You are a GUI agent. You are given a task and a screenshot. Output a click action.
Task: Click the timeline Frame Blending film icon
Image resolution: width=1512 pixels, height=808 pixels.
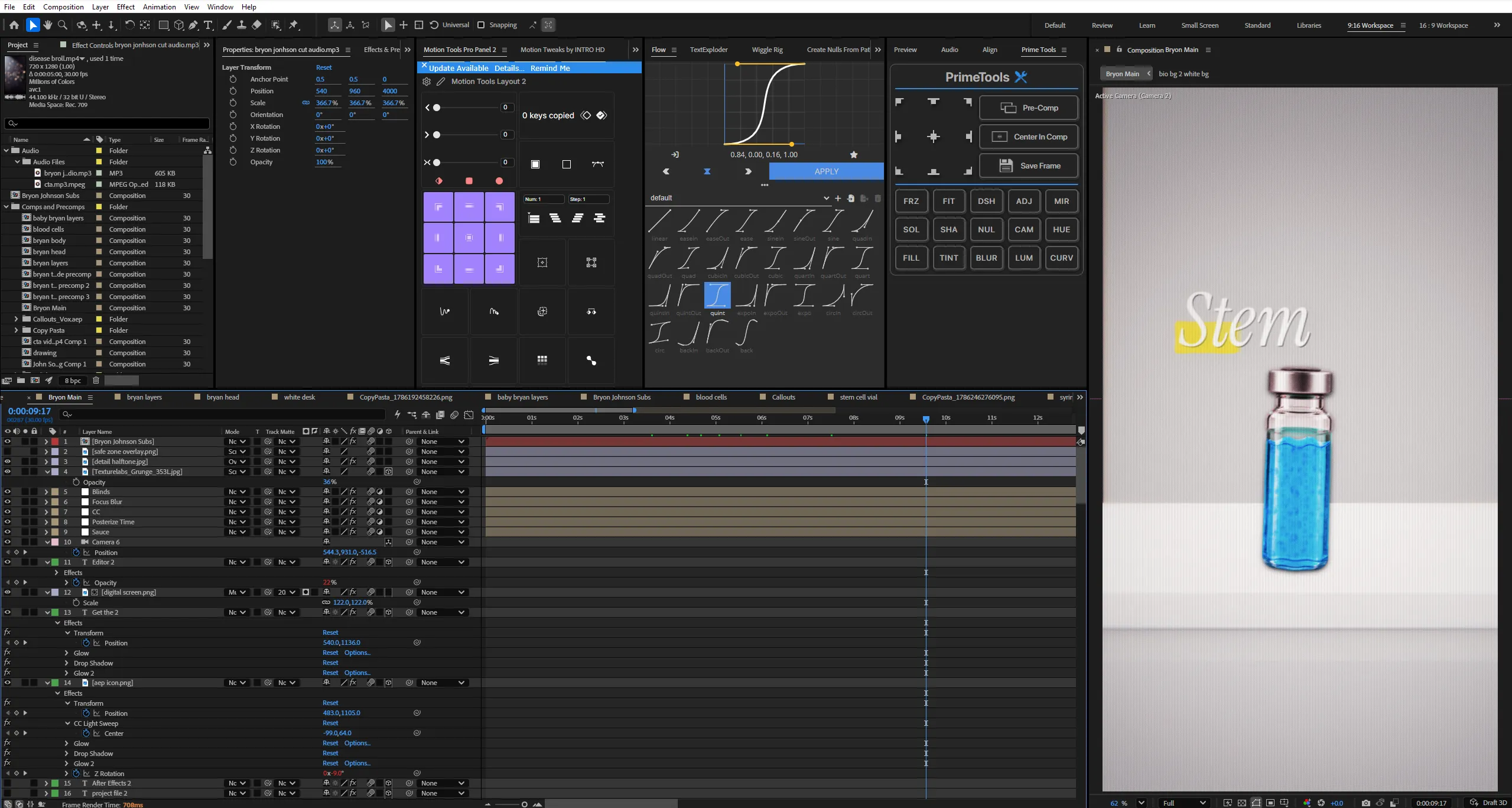point(440,415)
